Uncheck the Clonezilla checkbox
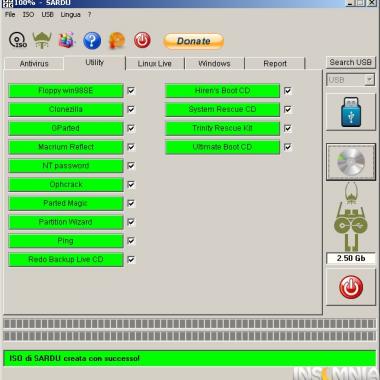 tap(131, 109)
